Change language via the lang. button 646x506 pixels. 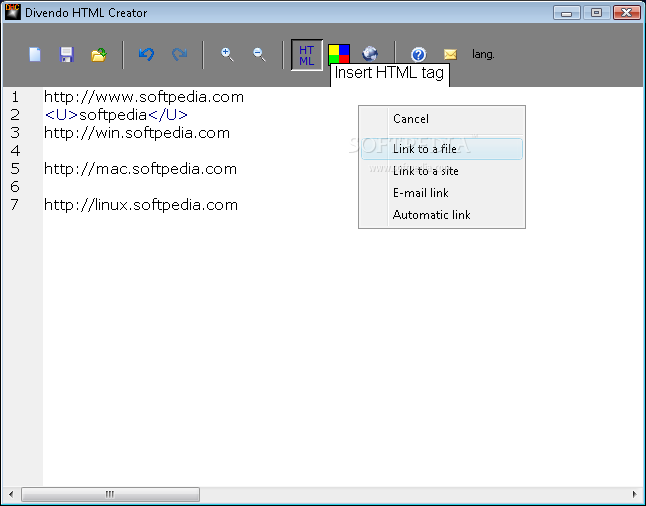[x=483, y=54]
